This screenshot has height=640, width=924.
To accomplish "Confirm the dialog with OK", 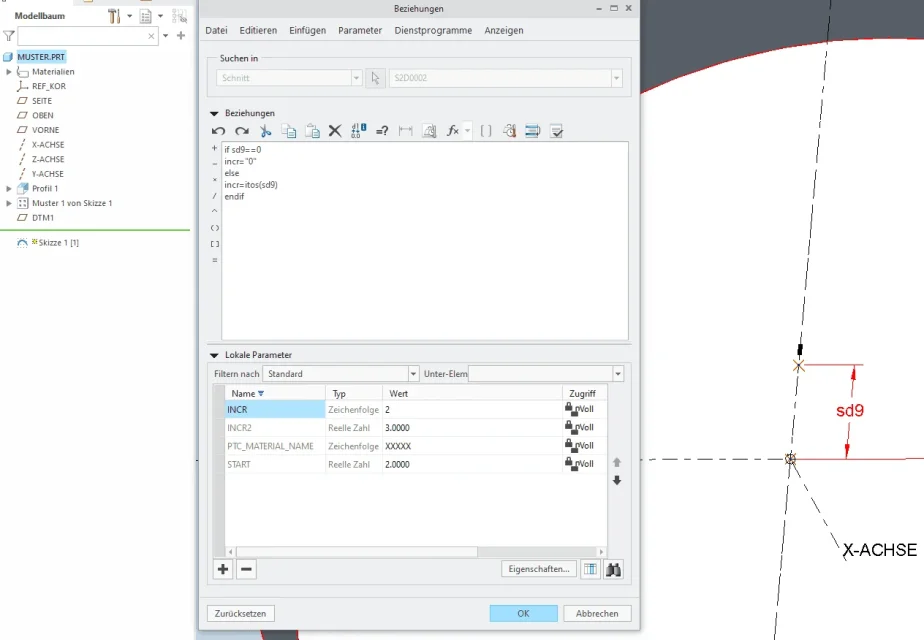I will coord(523,613).
